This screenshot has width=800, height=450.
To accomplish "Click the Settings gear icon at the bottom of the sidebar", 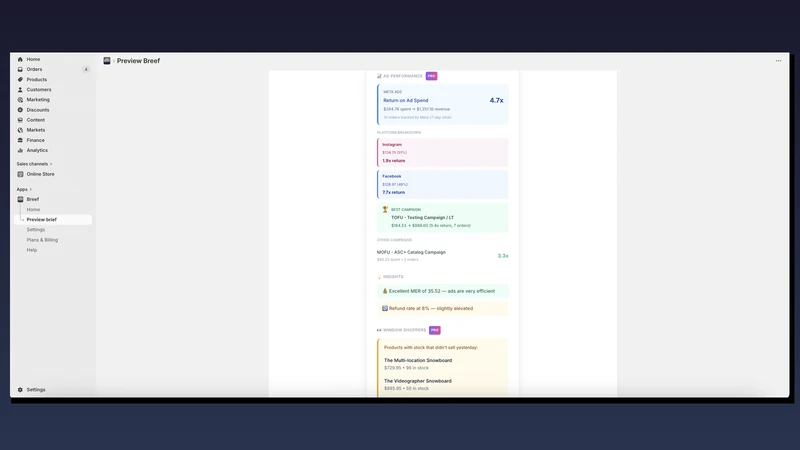I will tap(20, 390).
